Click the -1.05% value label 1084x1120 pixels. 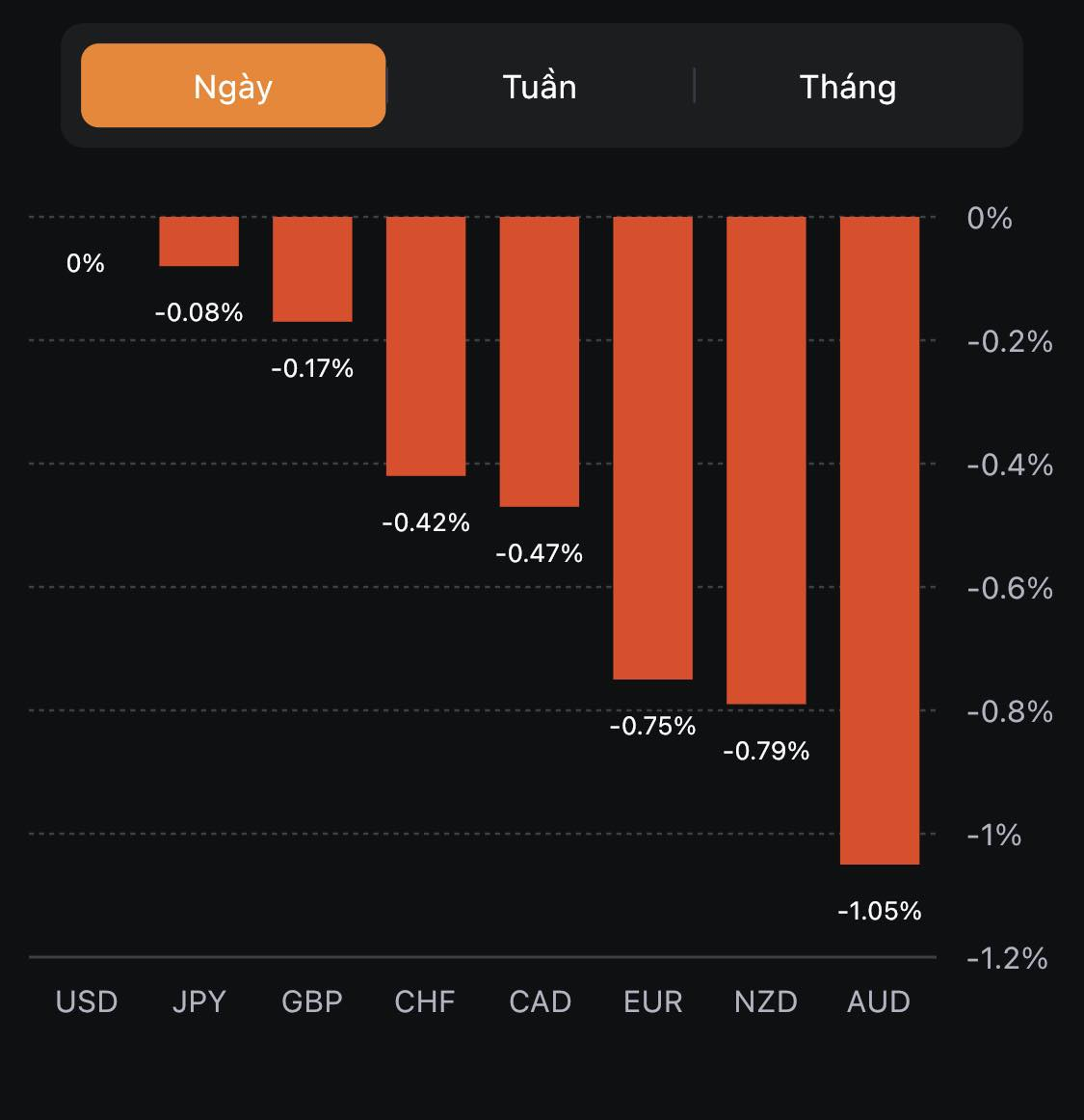tap(880, 911)
